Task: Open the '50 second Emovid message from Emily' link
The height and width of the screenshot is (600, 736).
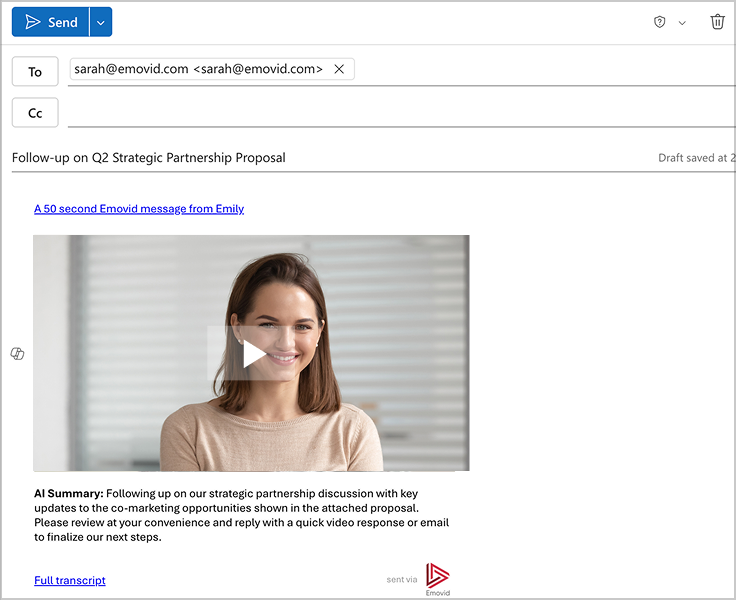Action: (139, 209)
